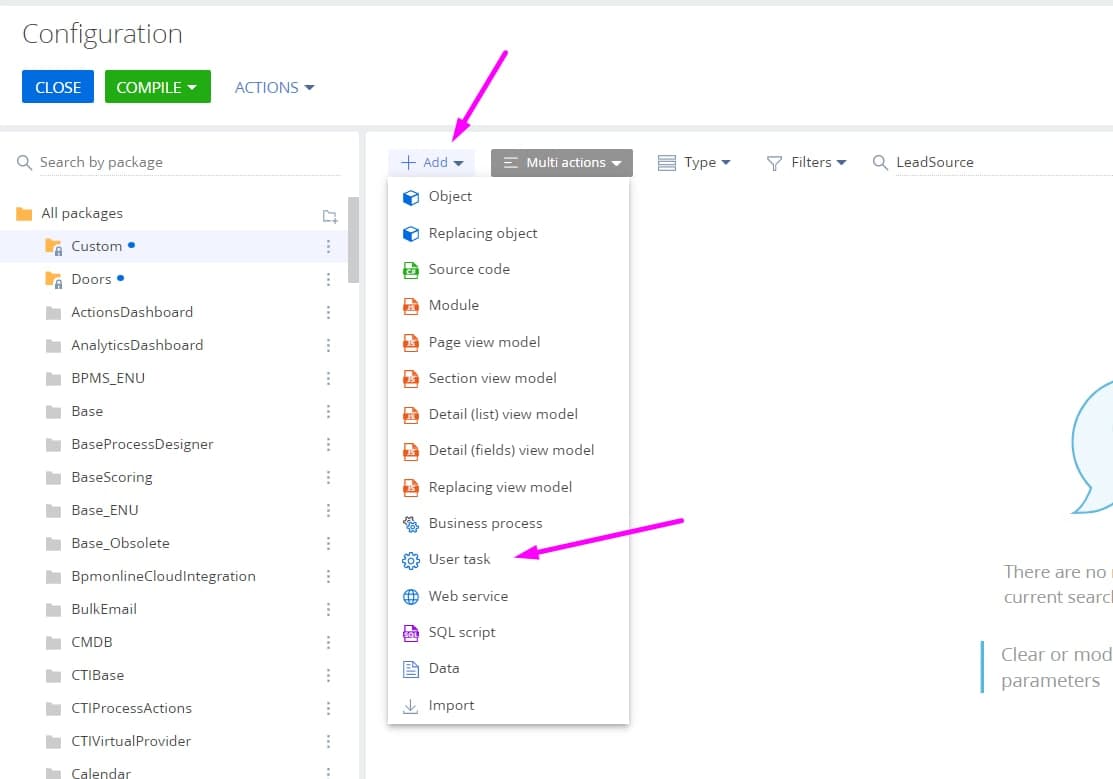This screenshot has height=779, width=1113.
Task: Click the Web service globe icon
Action: pos(410,596)
